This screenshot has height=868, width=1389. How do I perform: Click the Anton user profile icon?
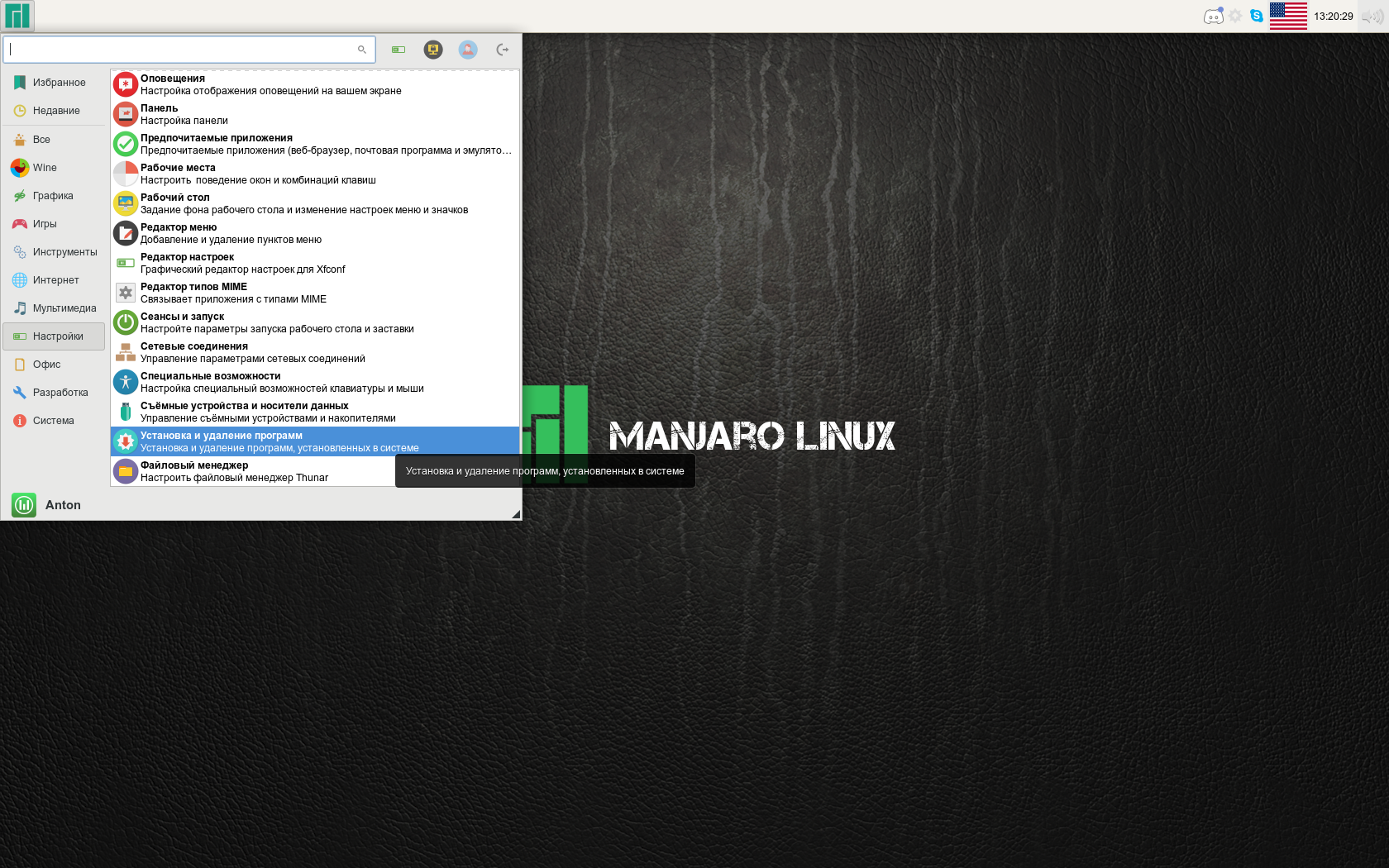[24, 504]
